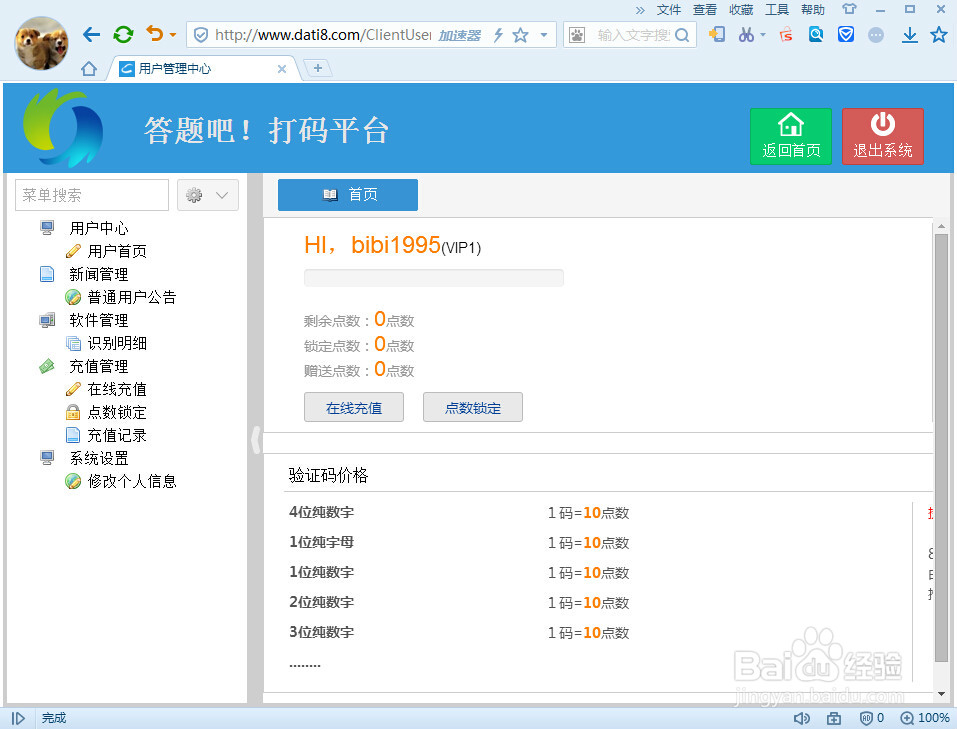Click the red 退出系统 button
This screenshot has height=729, width=957.
tap(882, 136)
